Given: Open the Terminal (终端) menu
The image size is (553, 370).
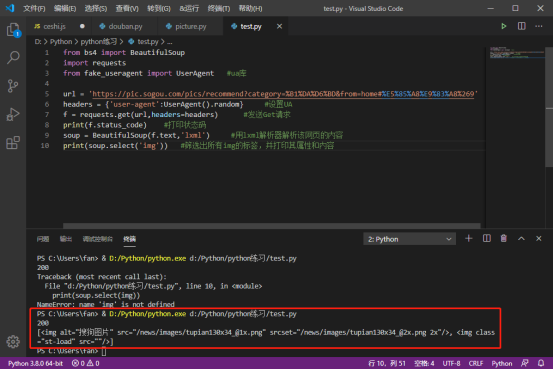Looking at the screenshot, I should click(219, 8).
